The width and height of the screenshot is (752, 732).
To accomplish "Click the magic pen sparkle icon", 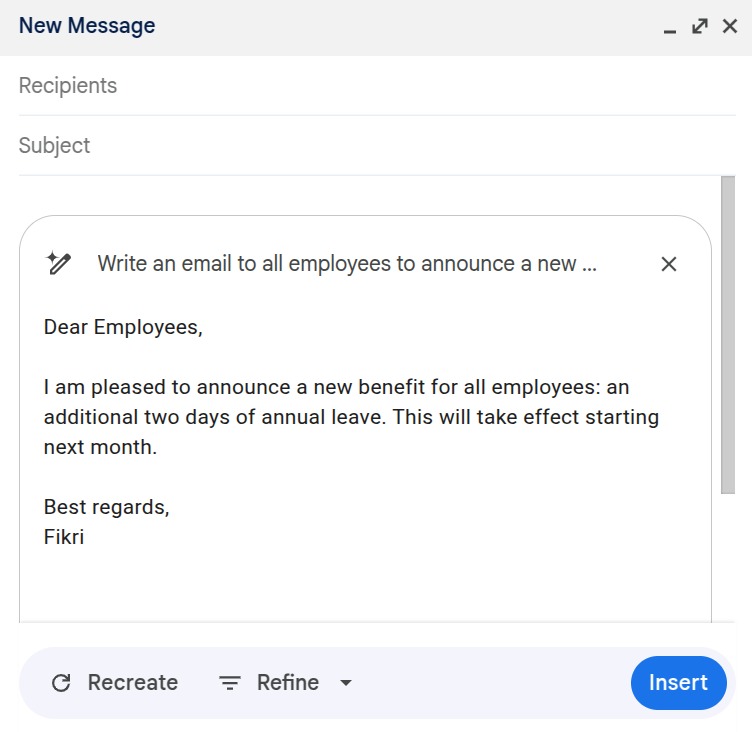I will point(59,264).
